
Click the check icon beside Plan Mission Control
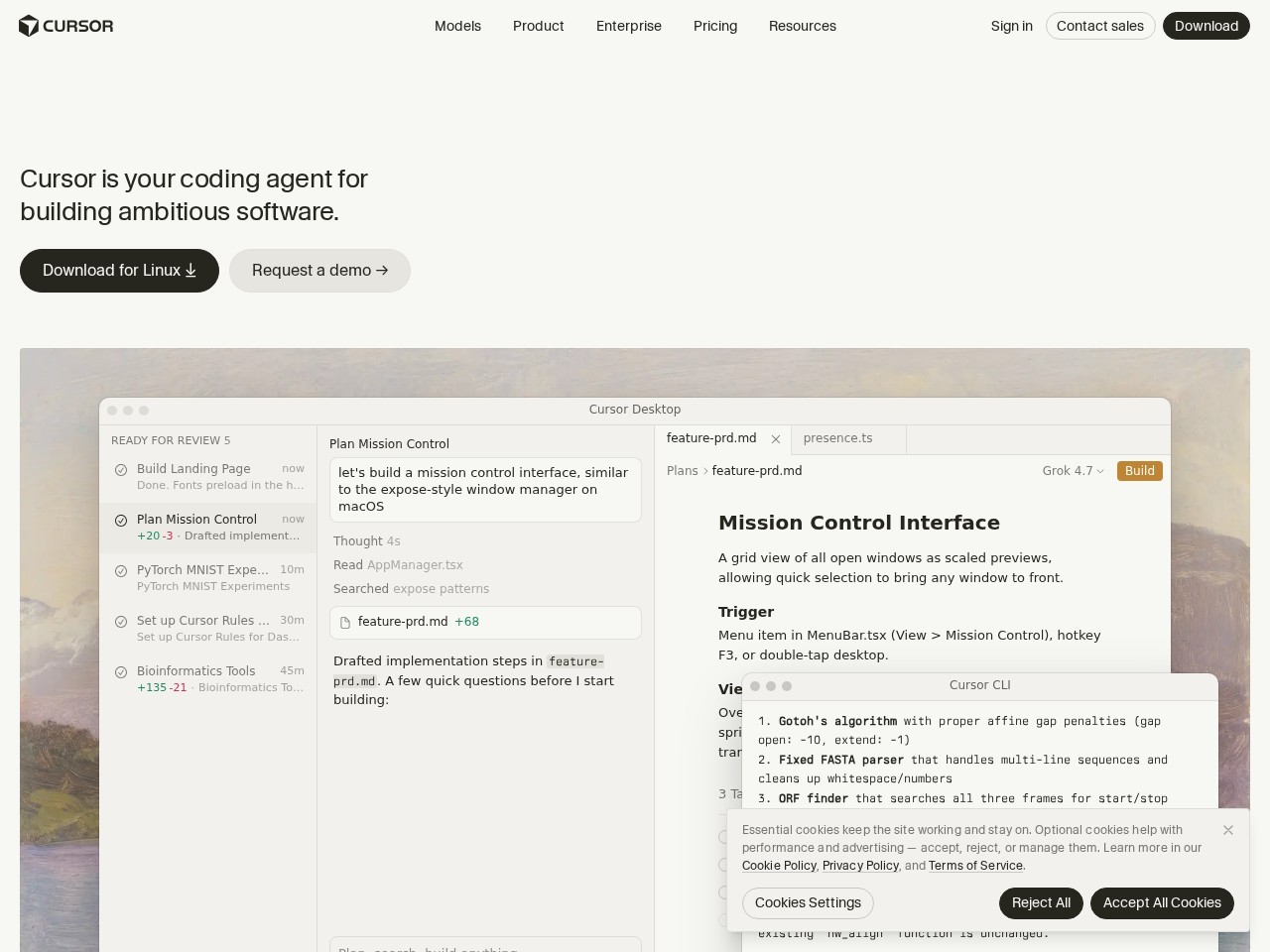[x=121, y=521]
